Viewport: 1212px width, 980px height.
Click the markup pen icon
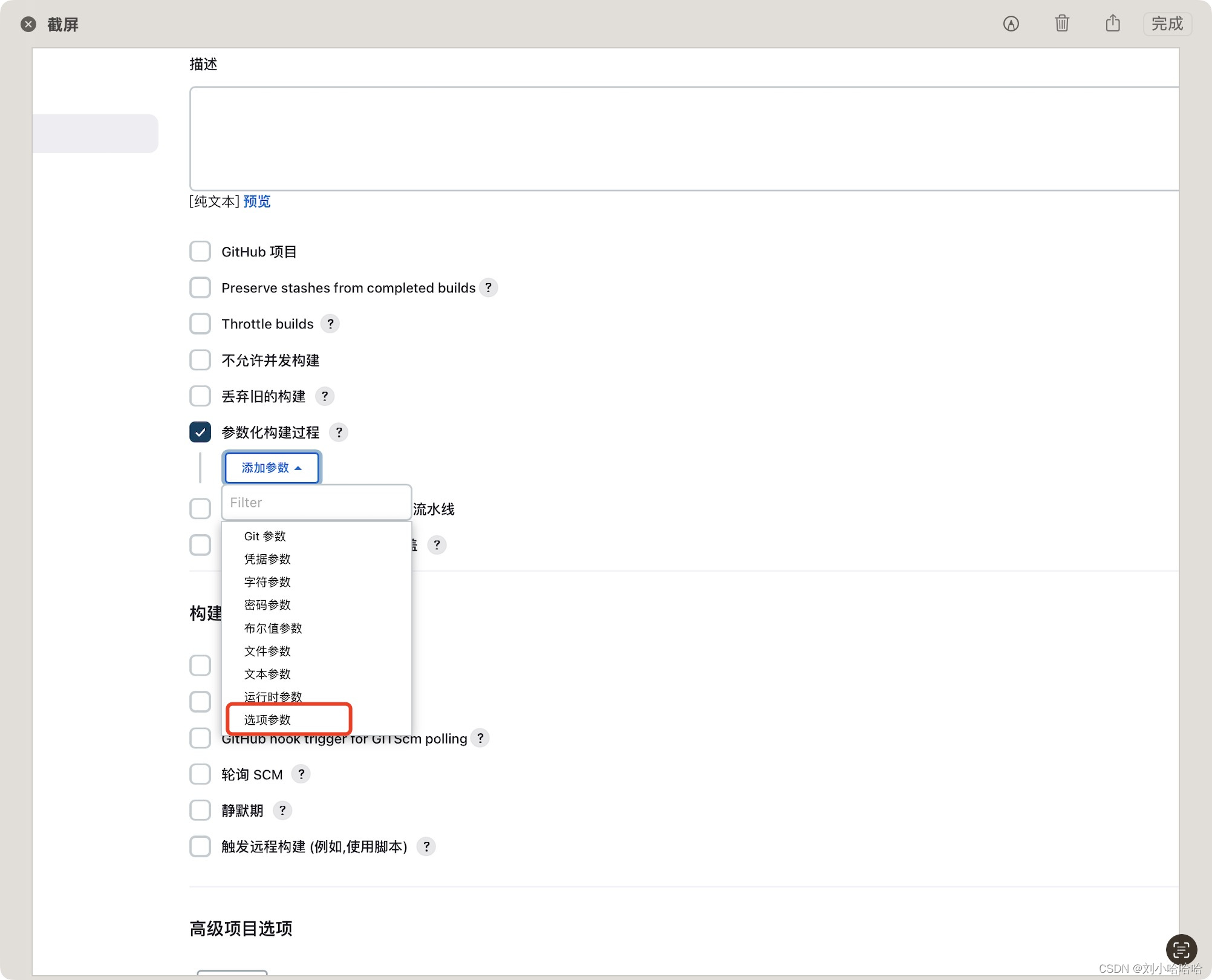point(1011,24)
